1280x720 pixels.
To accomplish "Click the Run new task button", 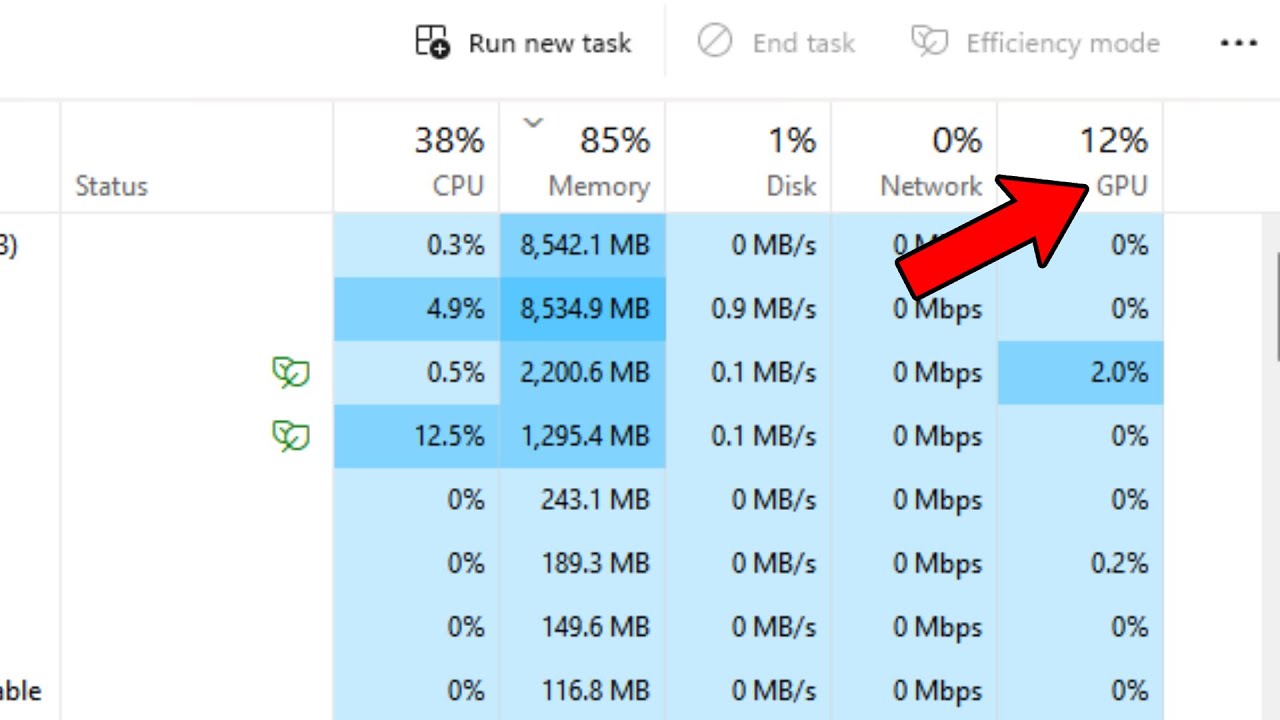I will pyautogui.click(x=524, y=43).
